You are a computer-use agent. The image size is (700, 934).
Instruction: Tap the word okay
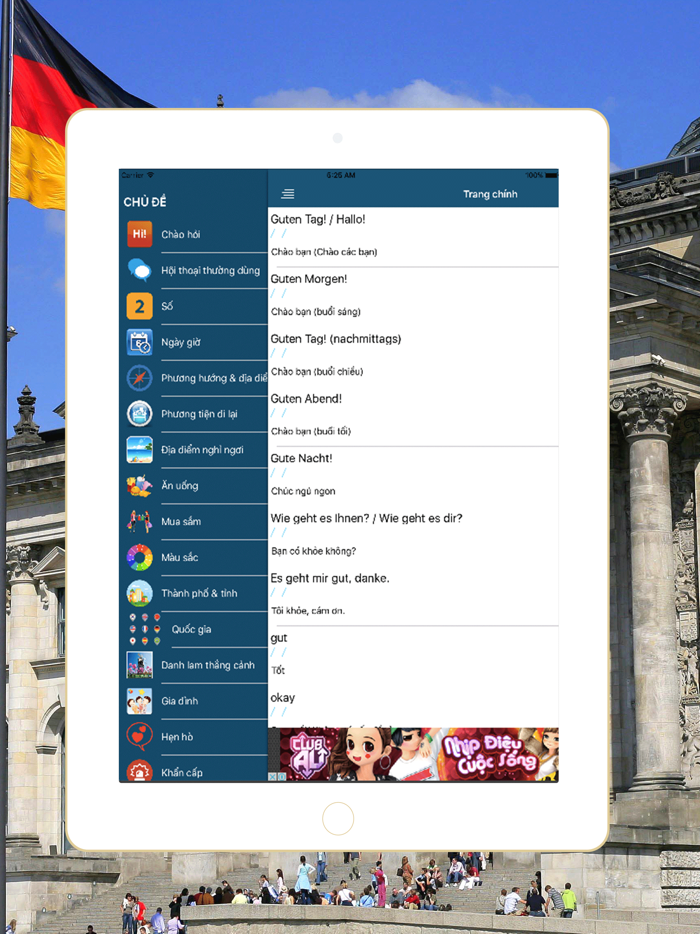283,698
